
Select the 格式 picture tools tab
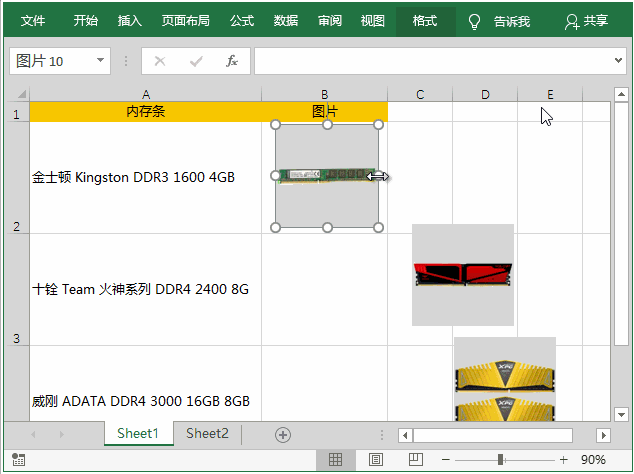pyautogui.click(x=425, y=21)
